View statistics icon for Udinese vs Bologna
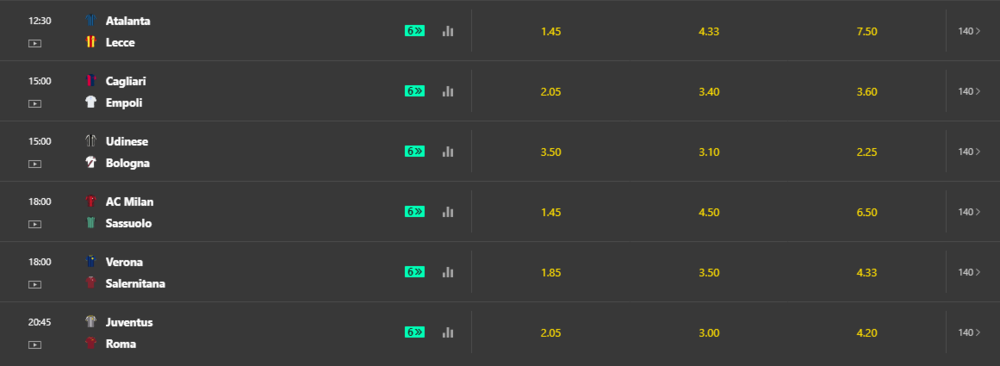This screenshot has width=1000, height=366. point(448,151)
